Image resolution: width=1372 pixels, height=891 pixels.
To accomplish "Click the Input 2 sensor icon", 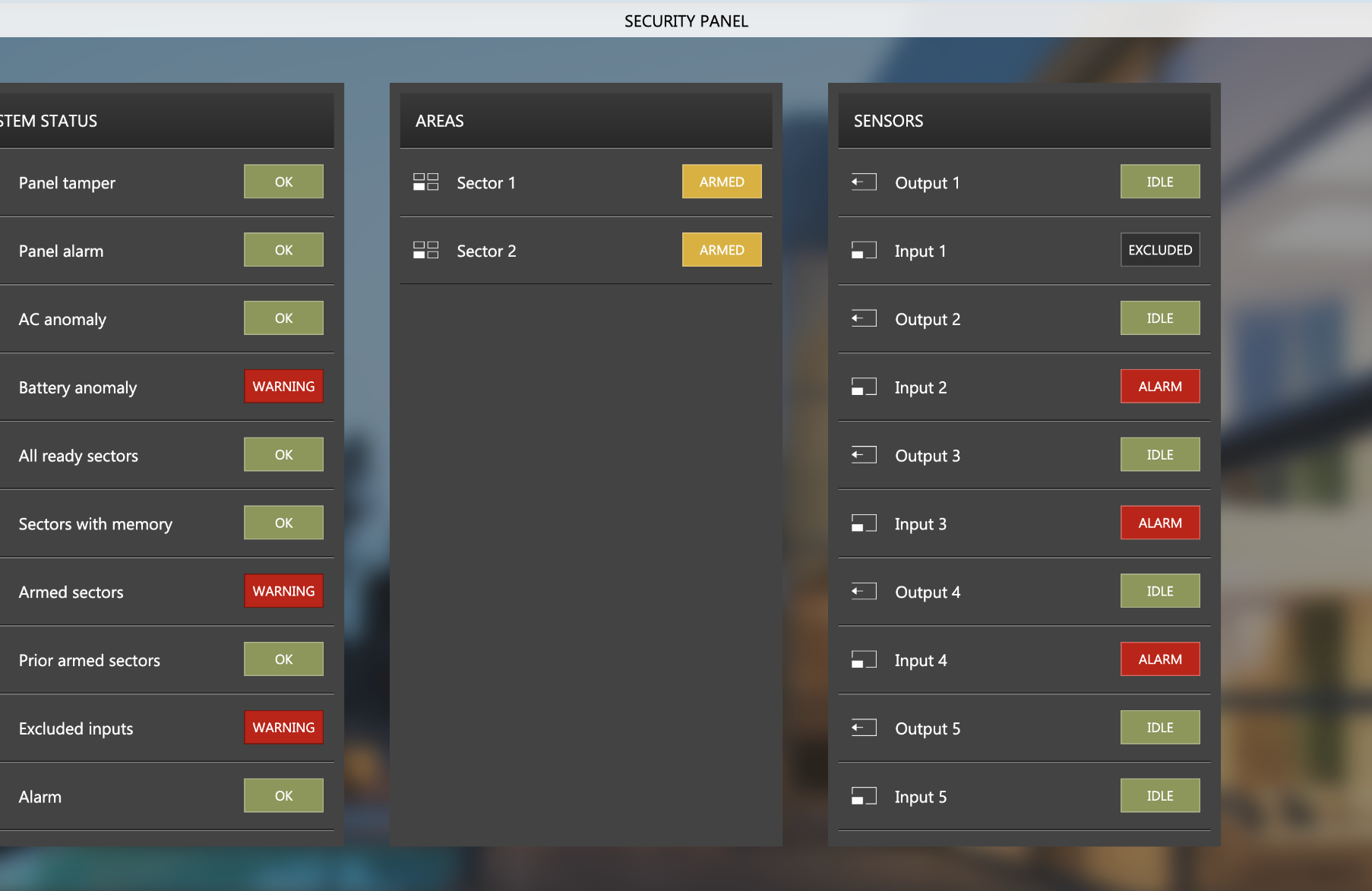I will [864, 387].
